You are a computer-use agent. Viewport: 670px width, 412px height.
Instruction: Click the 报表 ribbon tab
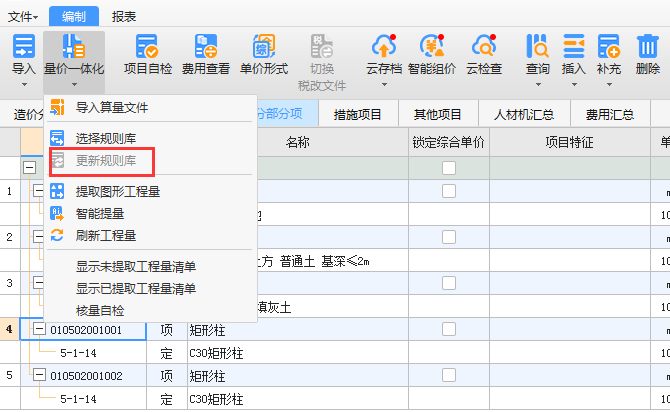pos(124,16)
